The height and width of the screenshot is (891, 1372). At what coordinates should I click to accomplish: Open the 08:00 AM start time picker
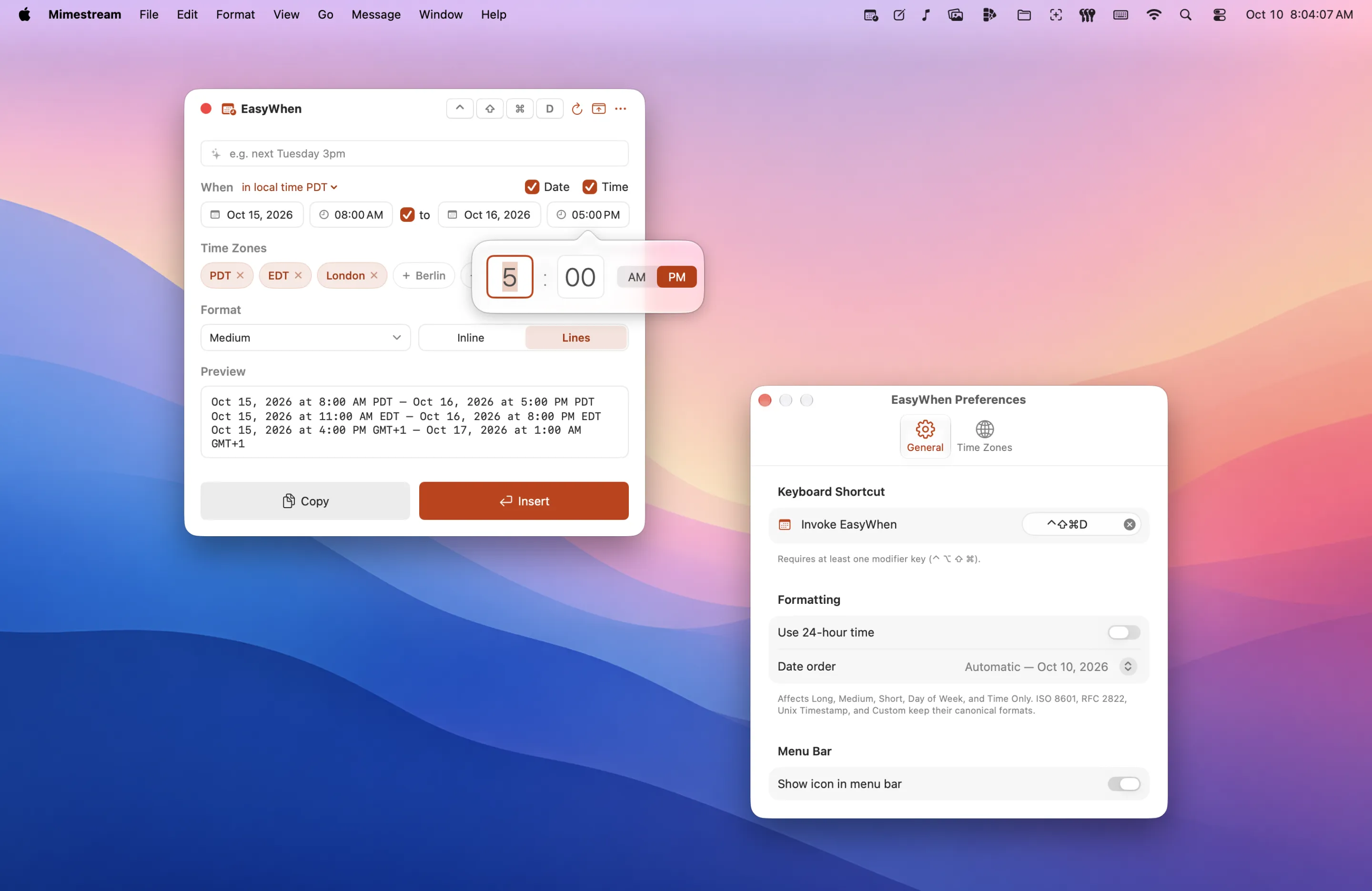pyautogui.click(x=351, y=214)
